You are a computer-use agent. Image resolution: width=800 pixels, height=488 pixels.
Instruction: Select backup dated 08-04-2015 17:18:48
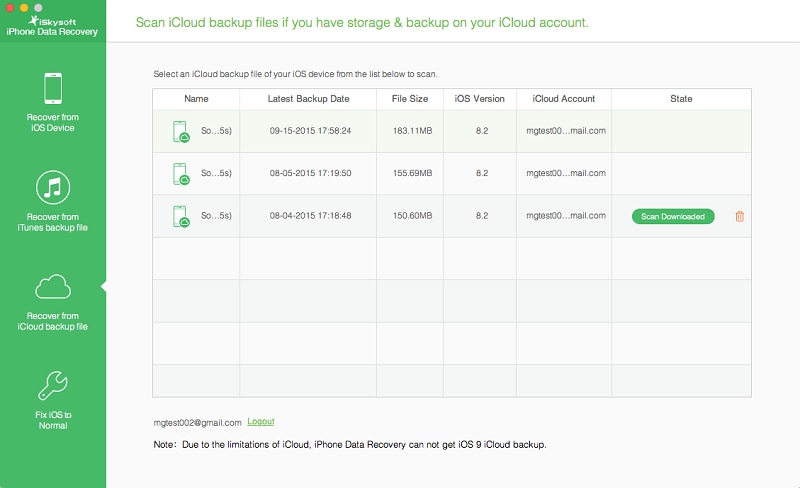[x=452, y=216]
